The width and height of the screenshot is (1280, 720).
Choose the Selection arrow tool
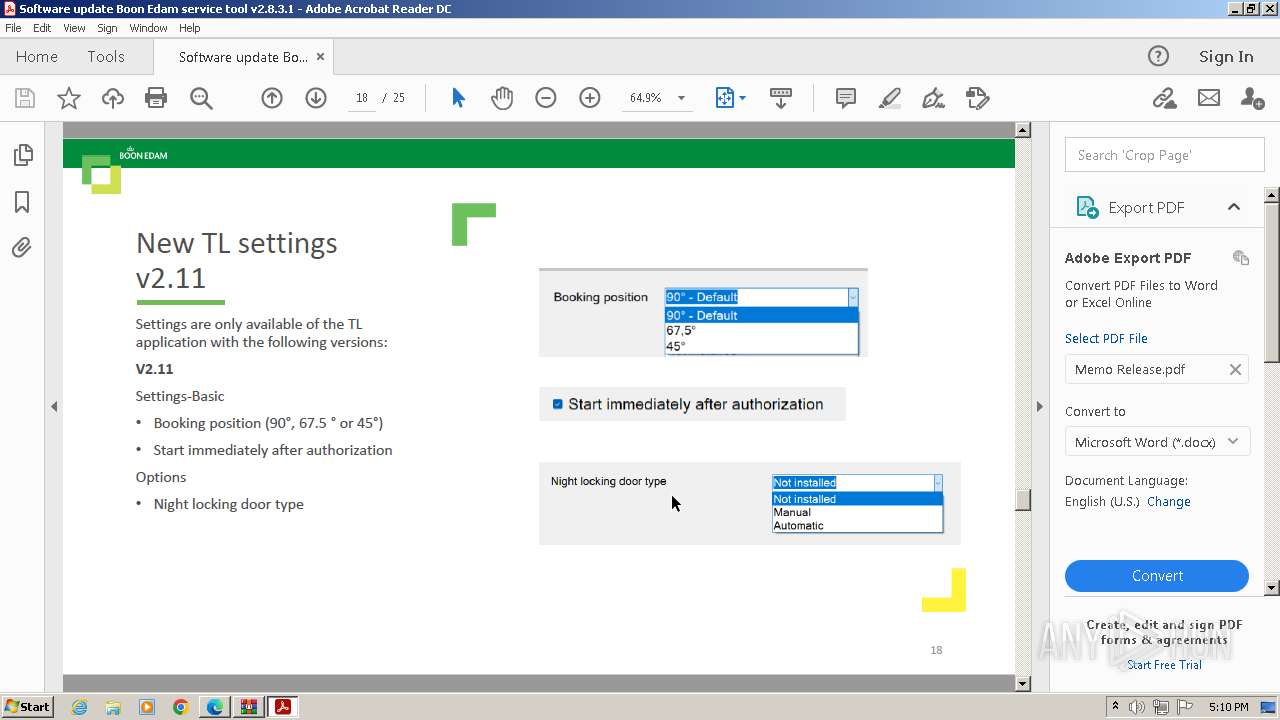click(458, 98)
